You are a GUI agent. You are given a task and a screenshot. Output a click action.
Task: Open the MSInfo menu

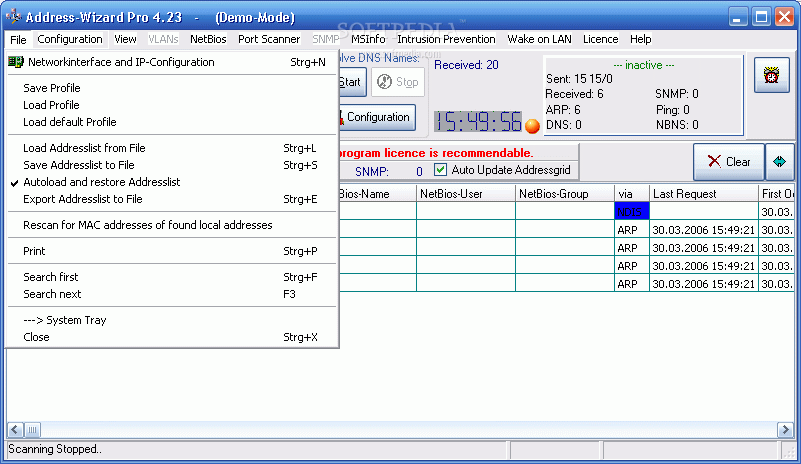tap(368, 39)
